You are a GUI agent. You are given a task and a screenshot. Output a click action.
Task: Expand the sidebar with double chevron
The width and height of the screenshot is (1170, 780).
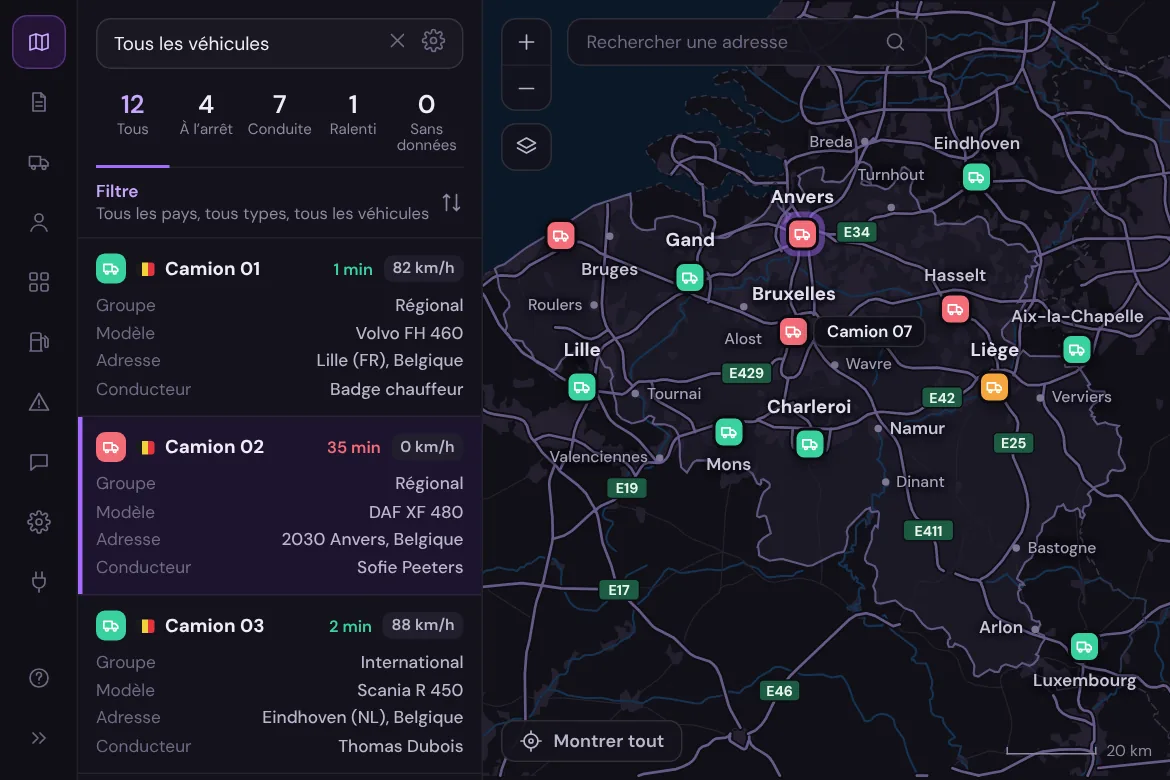coord(39,738)
